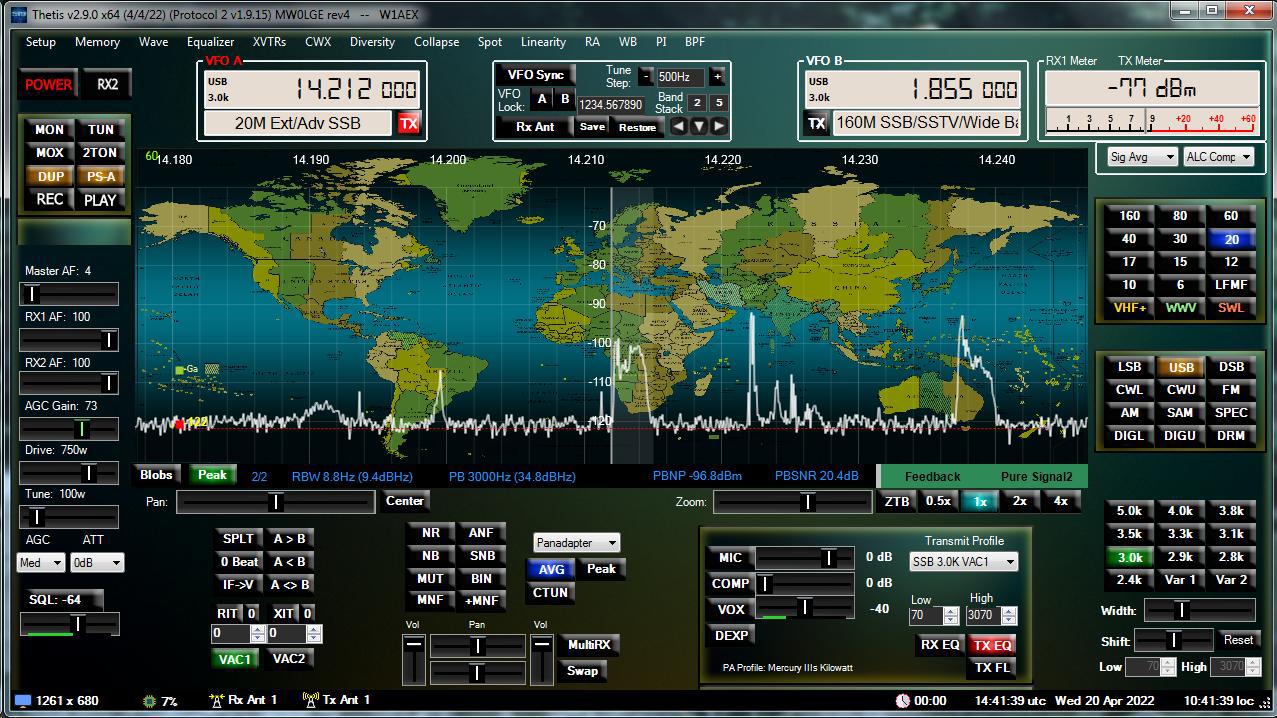
Task: Click the red TX indicator on VFO A
Action: coord(408,123)
